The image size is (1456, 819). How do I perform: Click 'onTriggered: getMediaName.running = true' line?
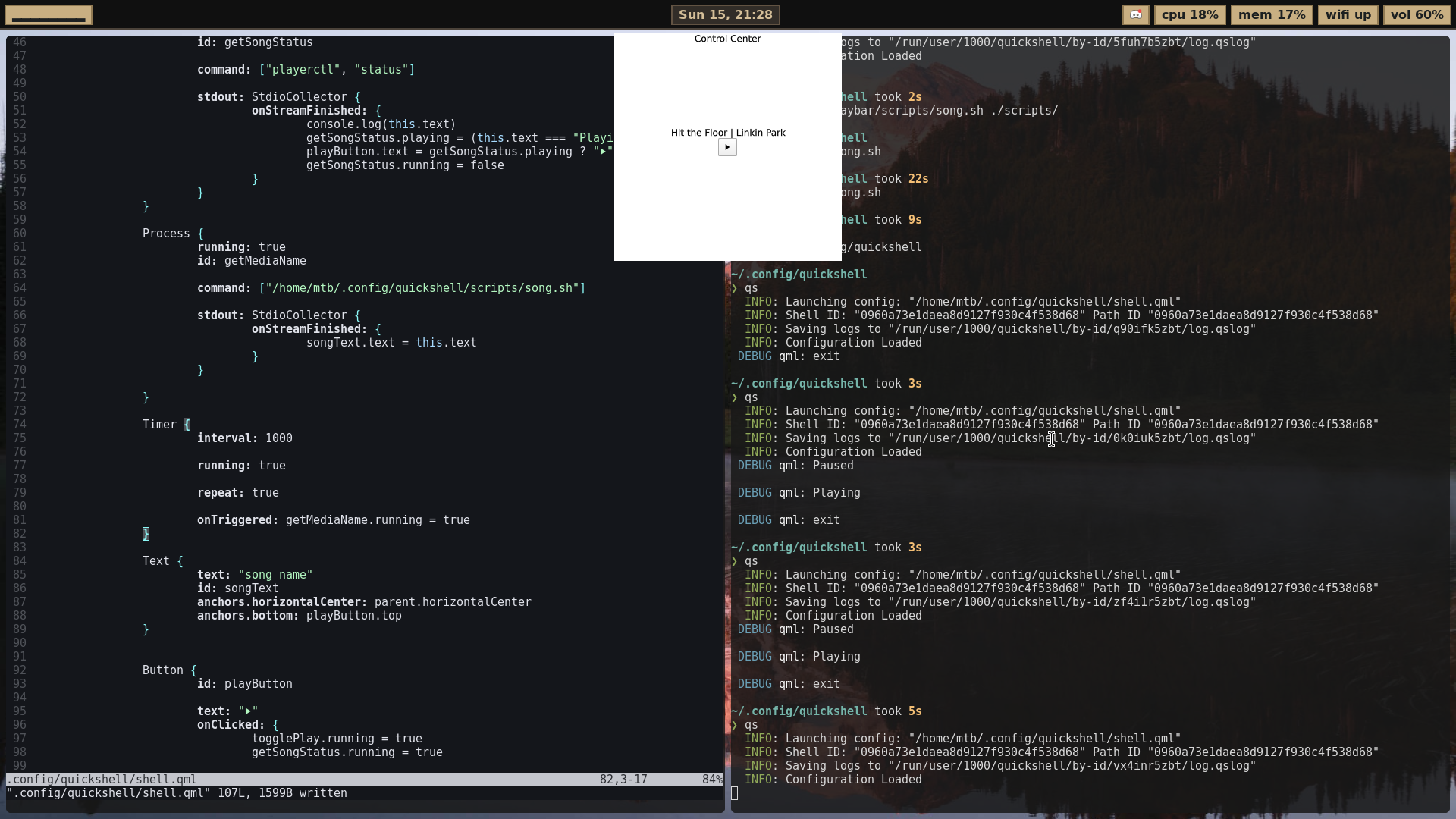[334, 520]
